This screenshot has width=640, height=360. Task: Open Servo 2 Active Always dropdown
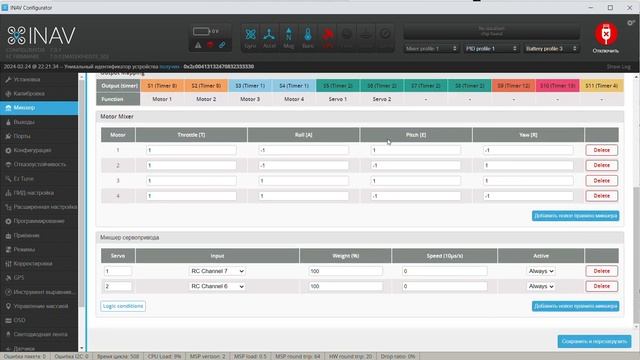pos(541,287)
